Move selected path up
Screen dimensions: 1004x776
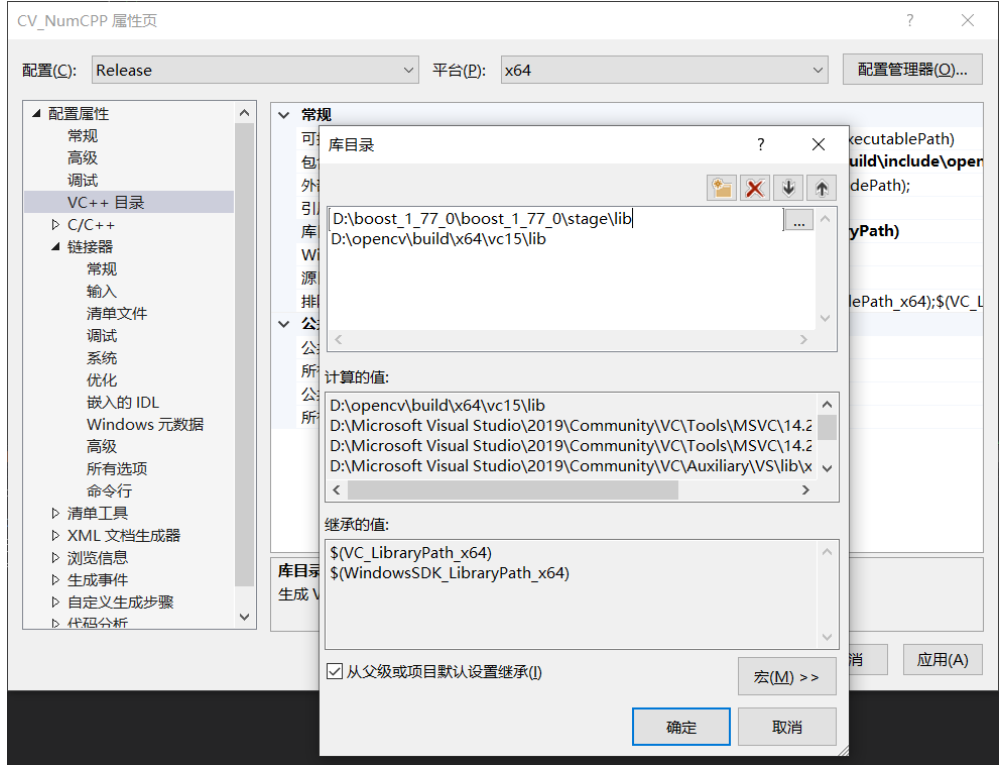(x=820, y=187)
